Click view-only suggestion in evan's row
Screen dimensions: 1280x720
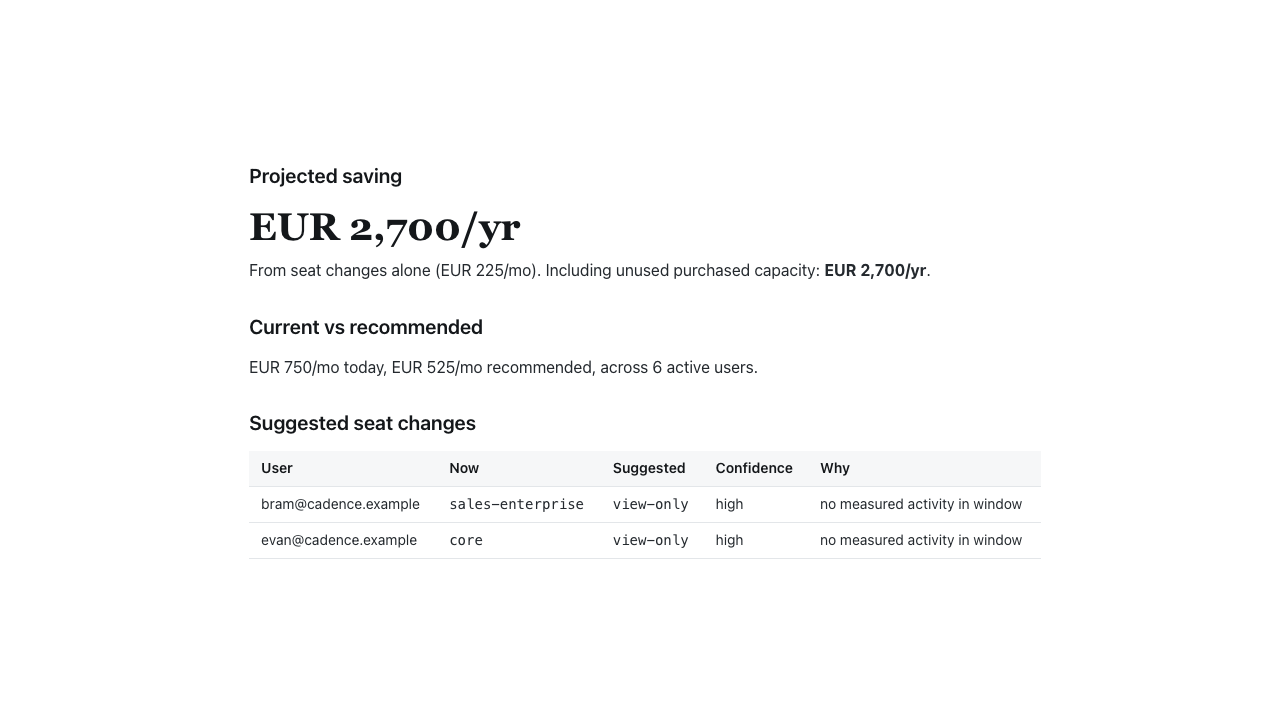pos(651,540)
